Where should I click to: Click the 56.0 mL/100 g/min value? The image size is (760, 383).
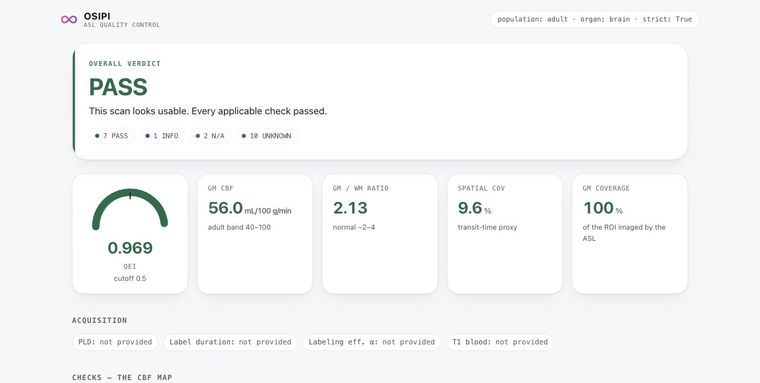click(250, 208)
